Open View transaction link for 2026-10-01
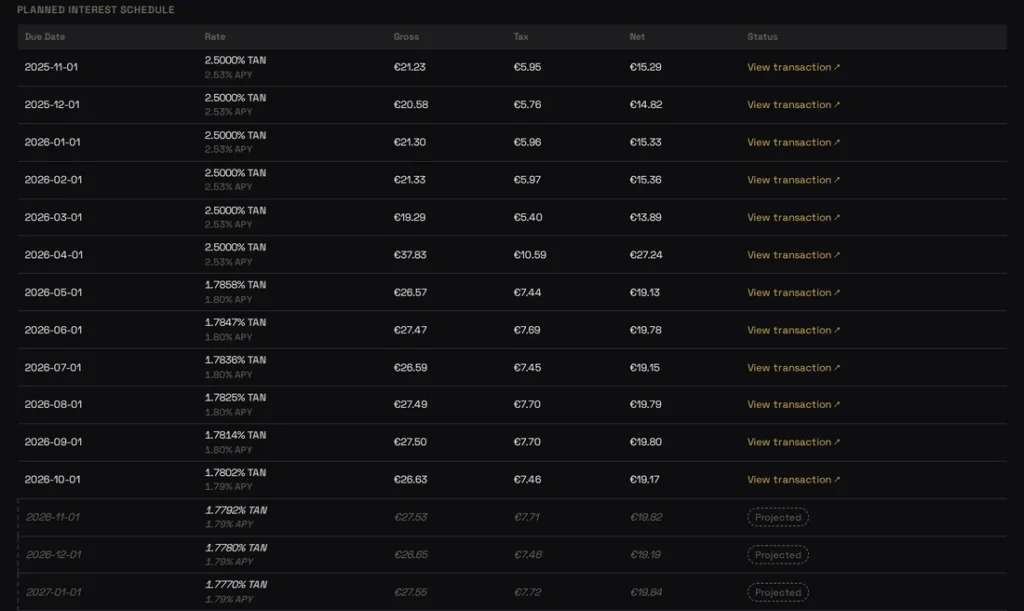 (793, 480)
